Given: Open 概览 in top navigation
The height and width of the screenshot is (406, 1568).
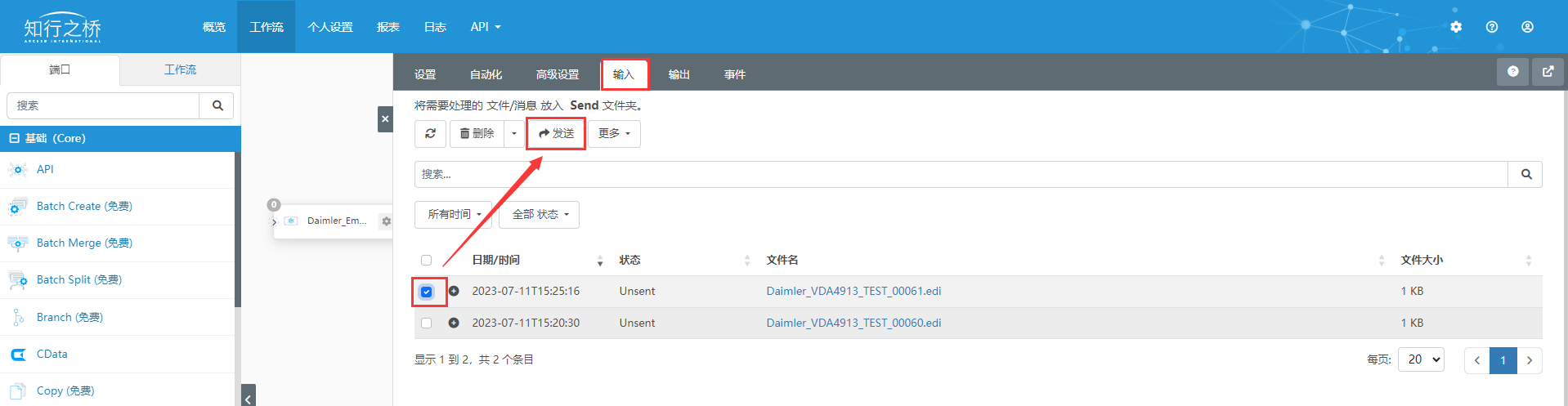Looking at the screenshot, I should click(214, 27).
